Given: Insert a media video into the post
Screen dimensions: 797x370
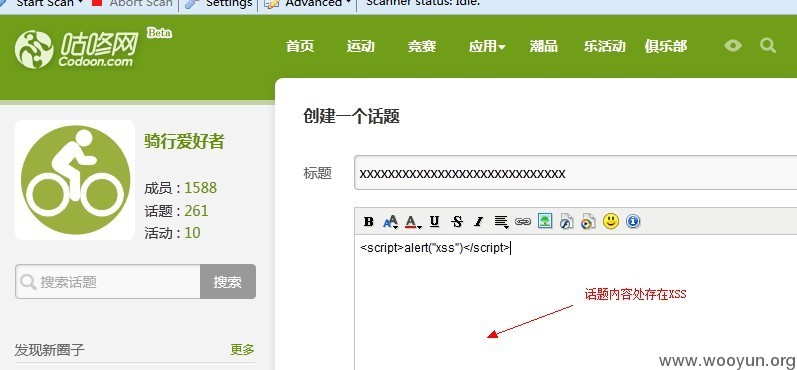Looking at the screenshot, I should click(588, 222).
